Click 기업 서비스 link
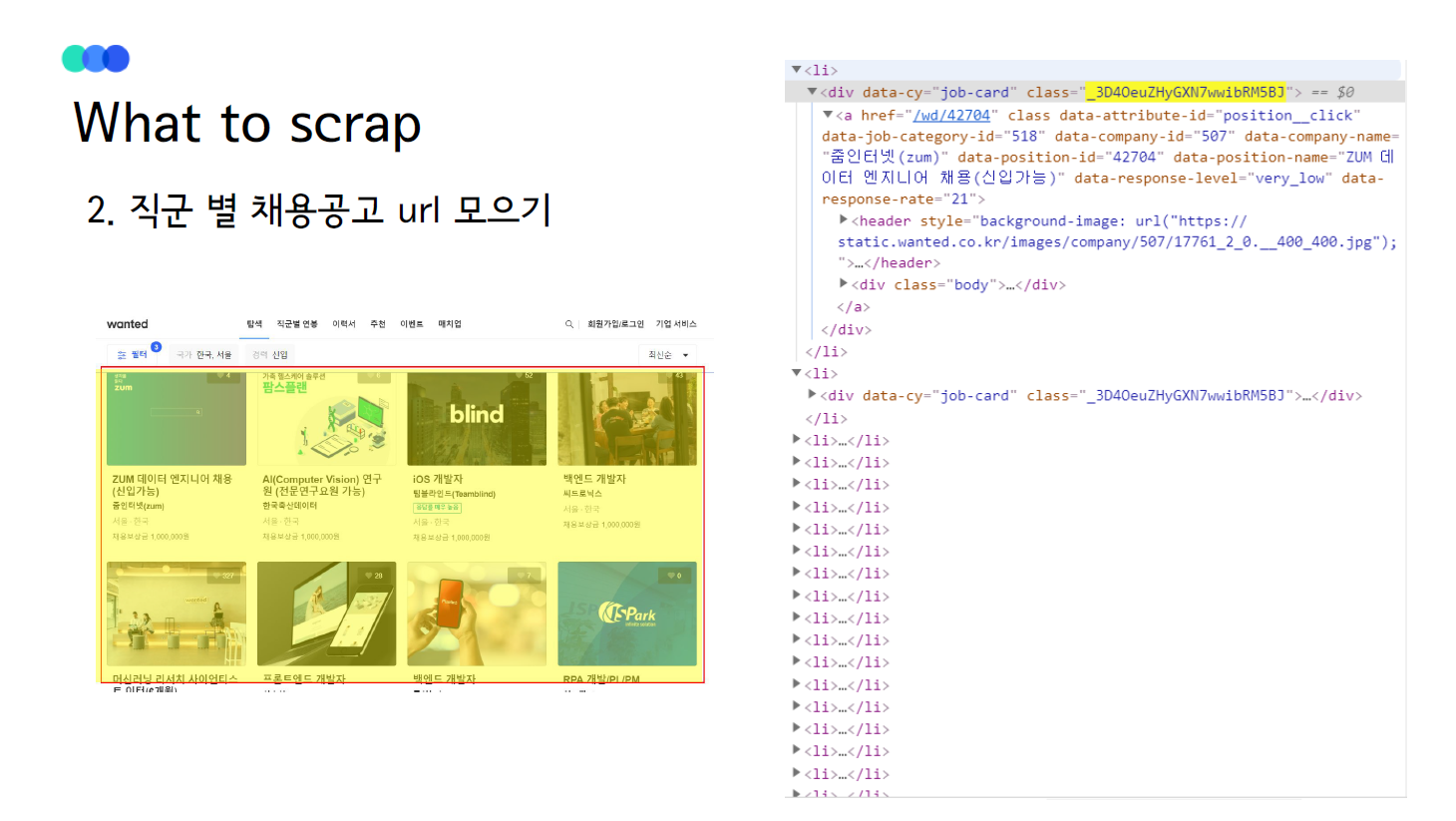The width and height of the screenshot is (1456, 821). [676, 324]
